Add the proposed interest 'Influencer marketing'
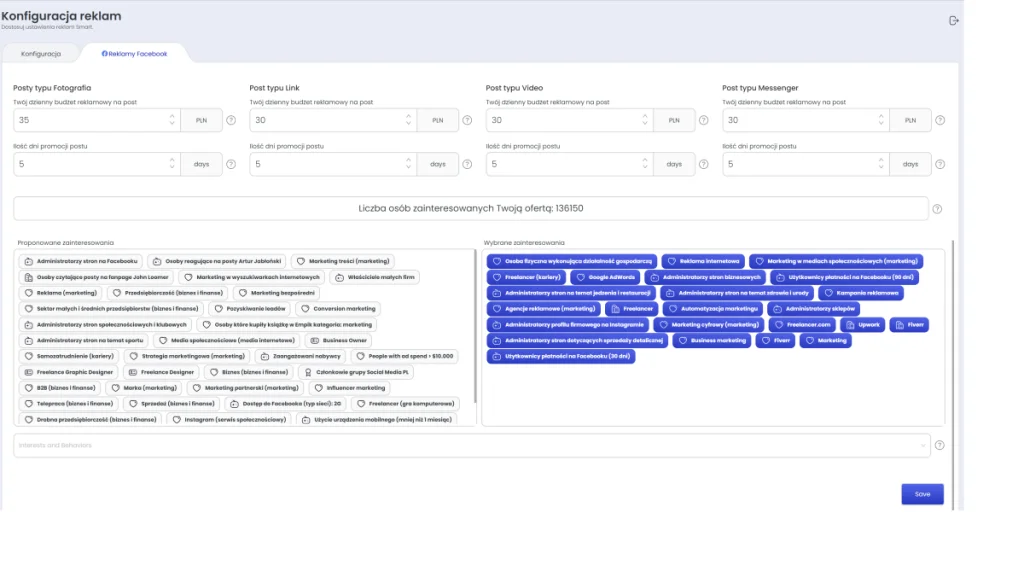 tap(350, 388)
